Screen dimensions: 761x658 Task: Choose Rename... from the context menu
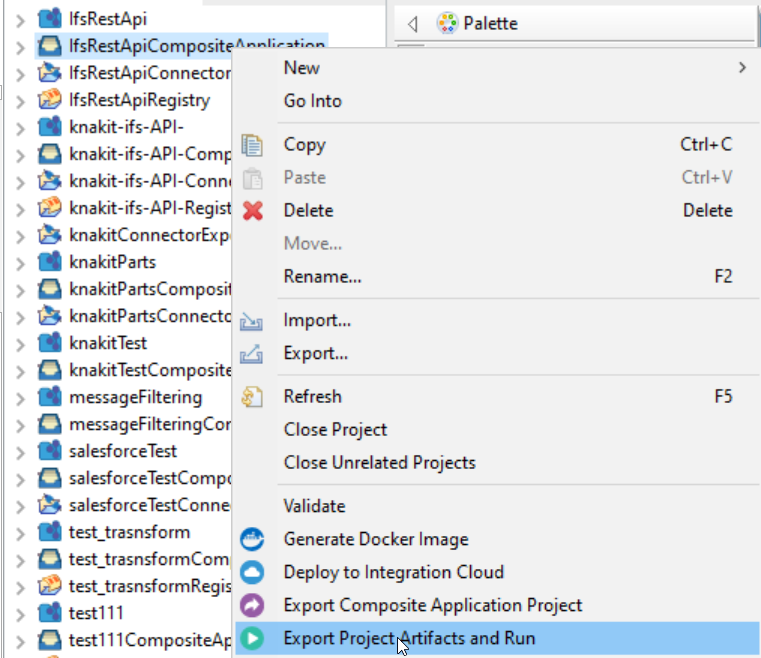[x=322, y=276]
